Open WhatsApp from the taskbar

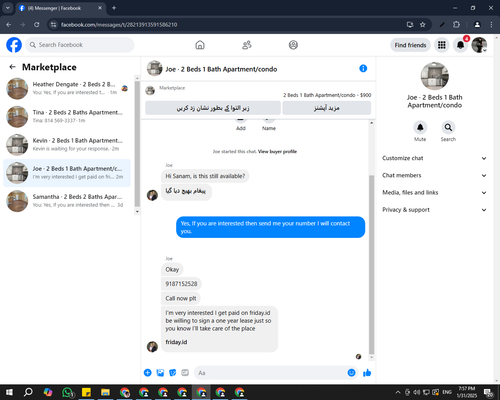[68, 392]
